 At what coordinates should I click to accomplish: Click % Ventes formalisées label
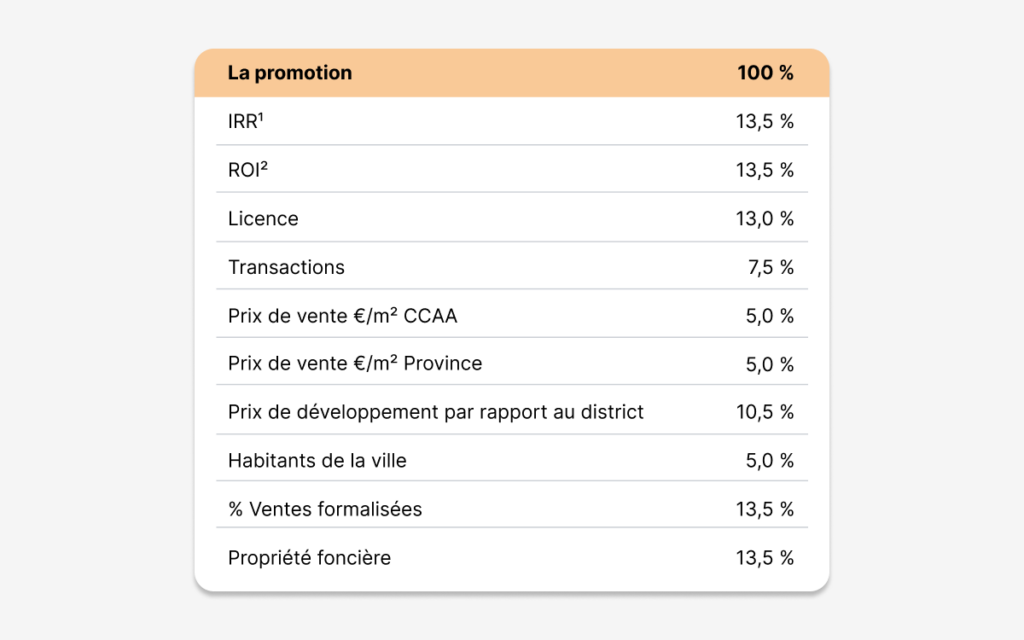point(325,509)
